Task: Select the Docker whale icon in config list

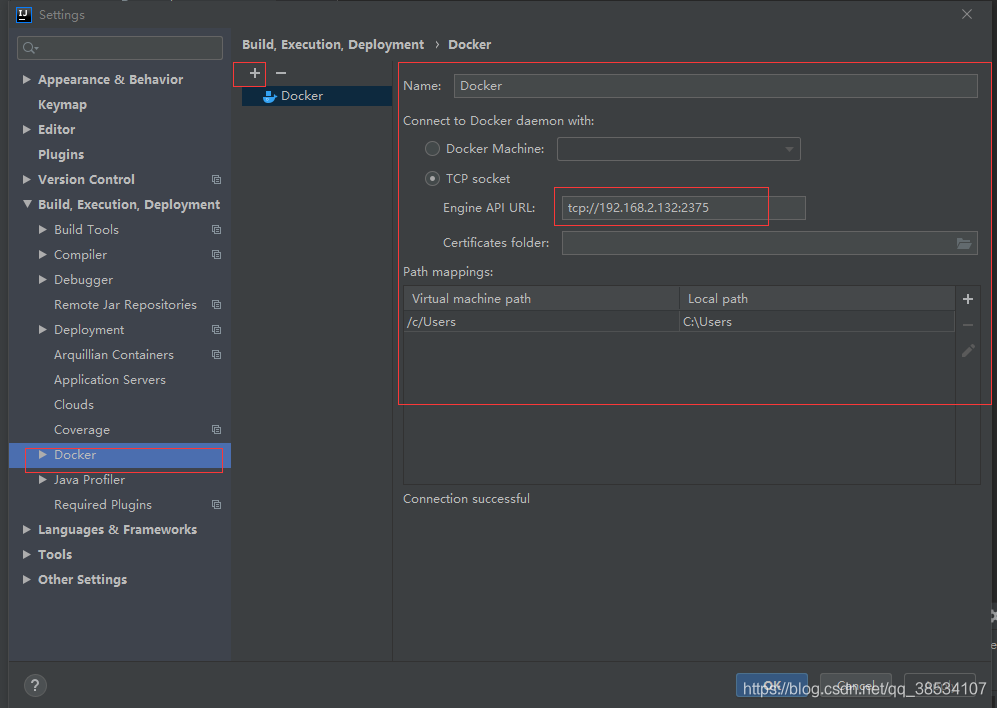Action: [268, 96]
